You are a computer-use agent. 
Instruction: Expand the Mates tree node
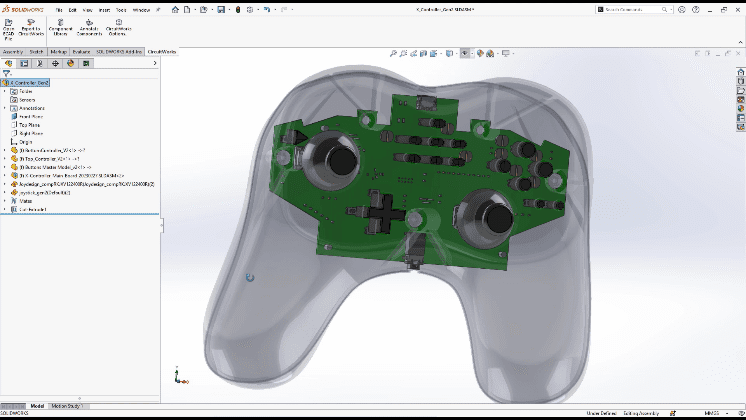coord(5,201)
